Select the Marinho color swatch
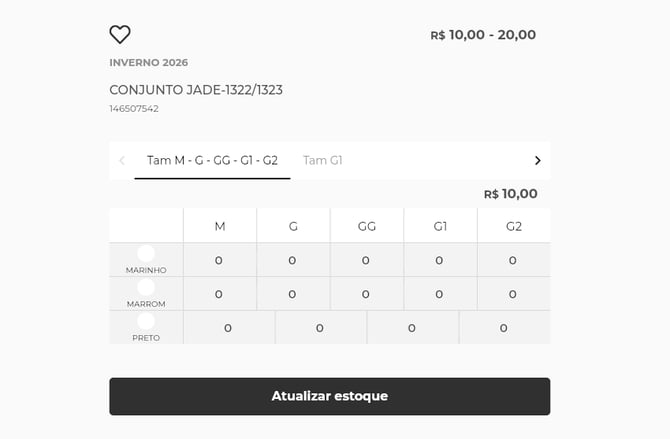Viewport: 670px width, 439px height. click(x=146, y=254)
